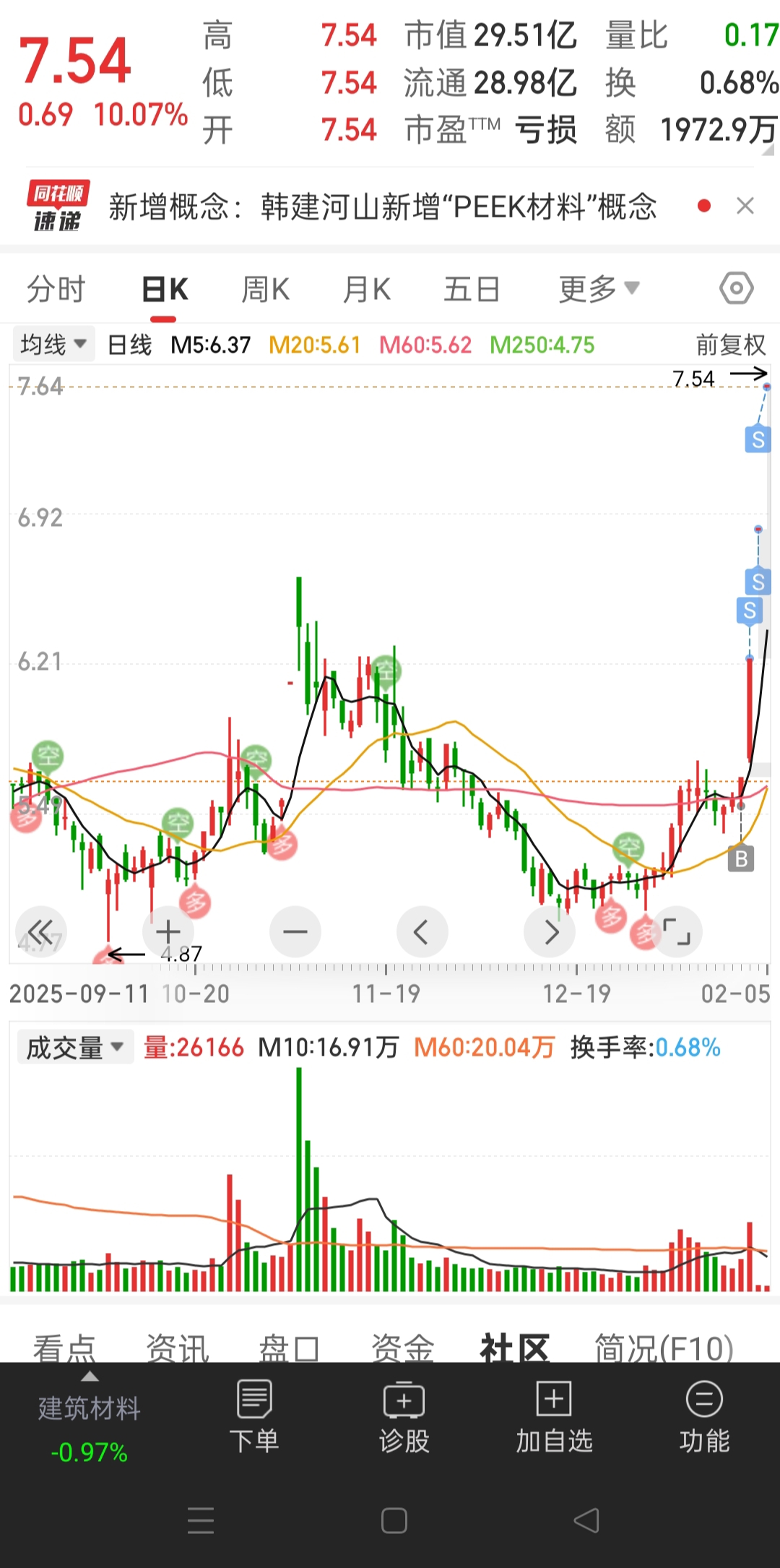Move chart left with left chevron
This screenshot has height=1568, width=780.
[422, 931]
